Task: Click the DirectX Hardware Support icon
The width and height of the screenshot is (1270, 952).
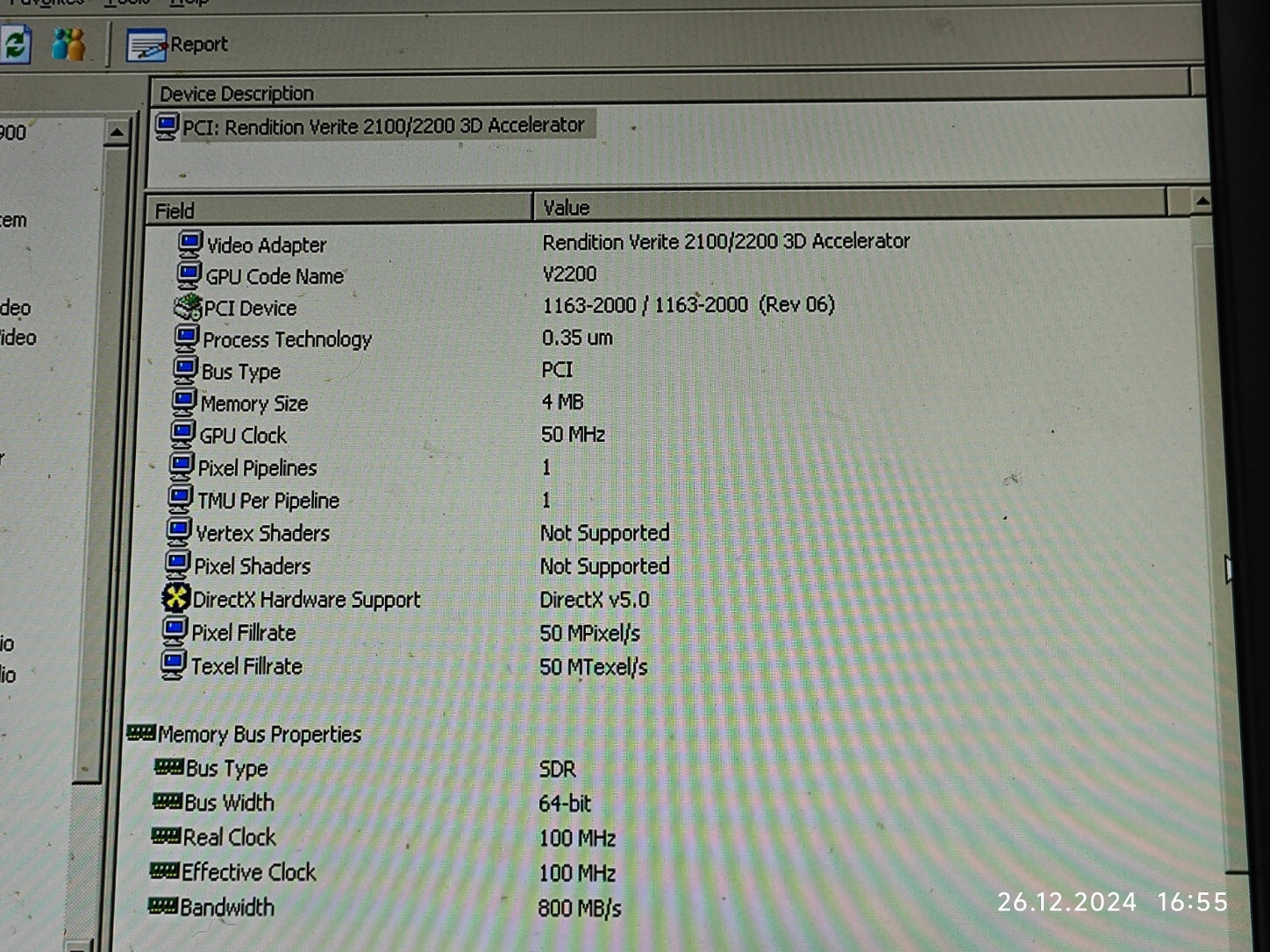Action: click(x=176, y=598)
